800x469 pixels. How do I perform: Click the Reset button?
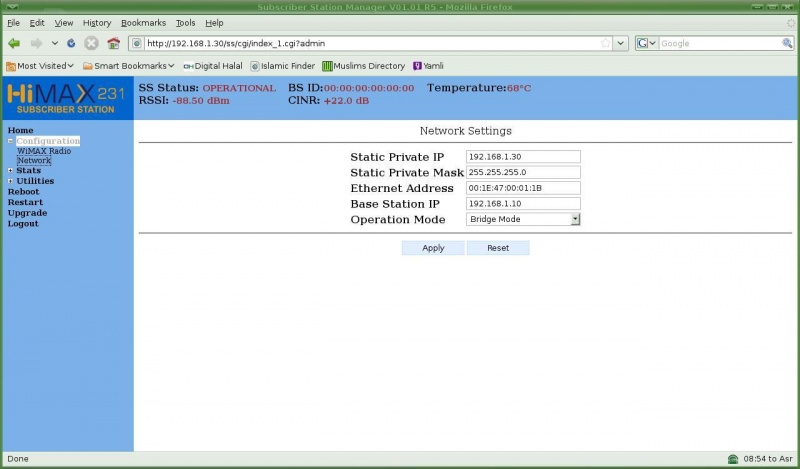pos(498,248)
